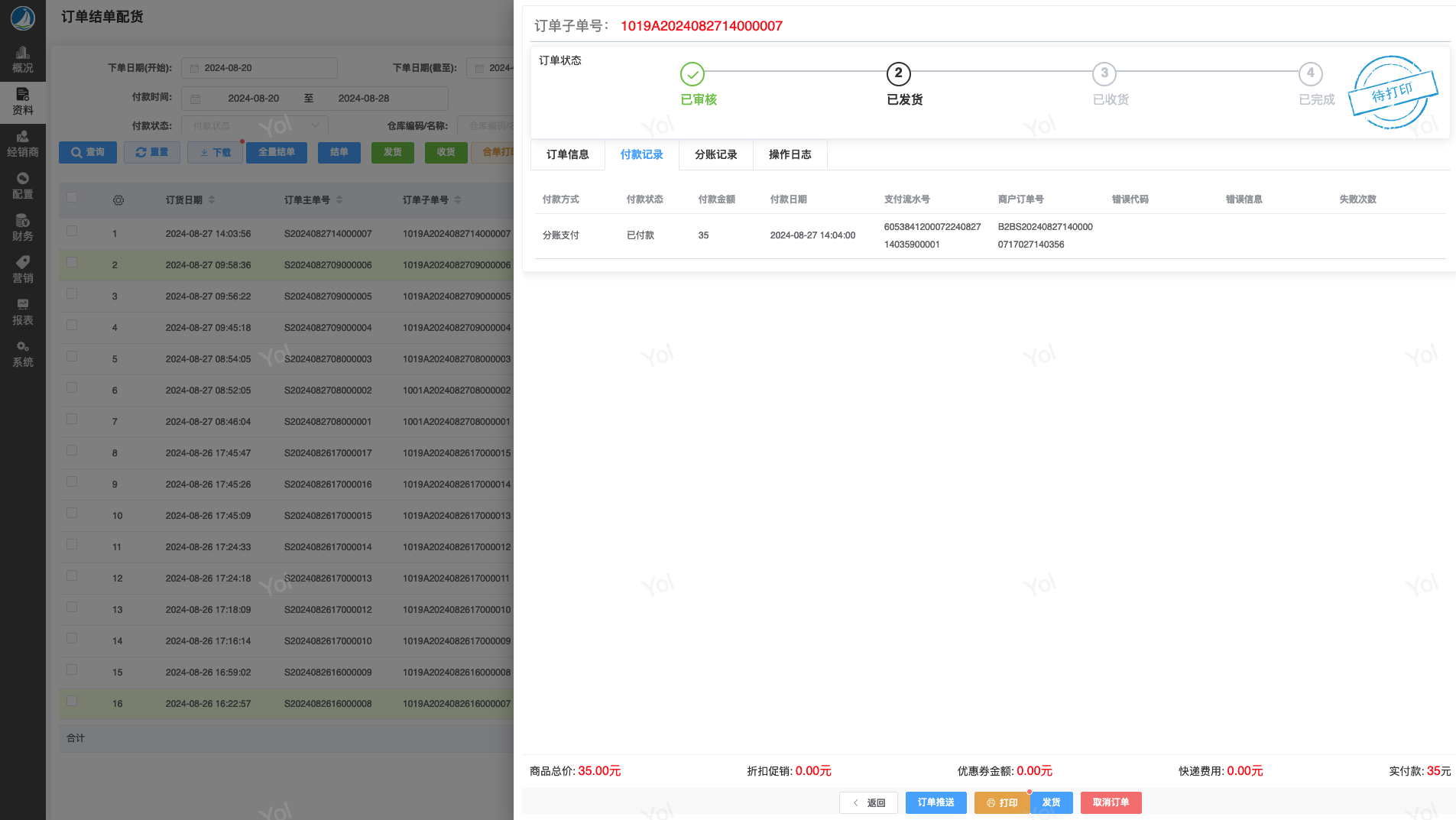Open the 经销商 dealer sidebar icon
This screenshot has width=1456, height=820.
click(x=22, y=144)
